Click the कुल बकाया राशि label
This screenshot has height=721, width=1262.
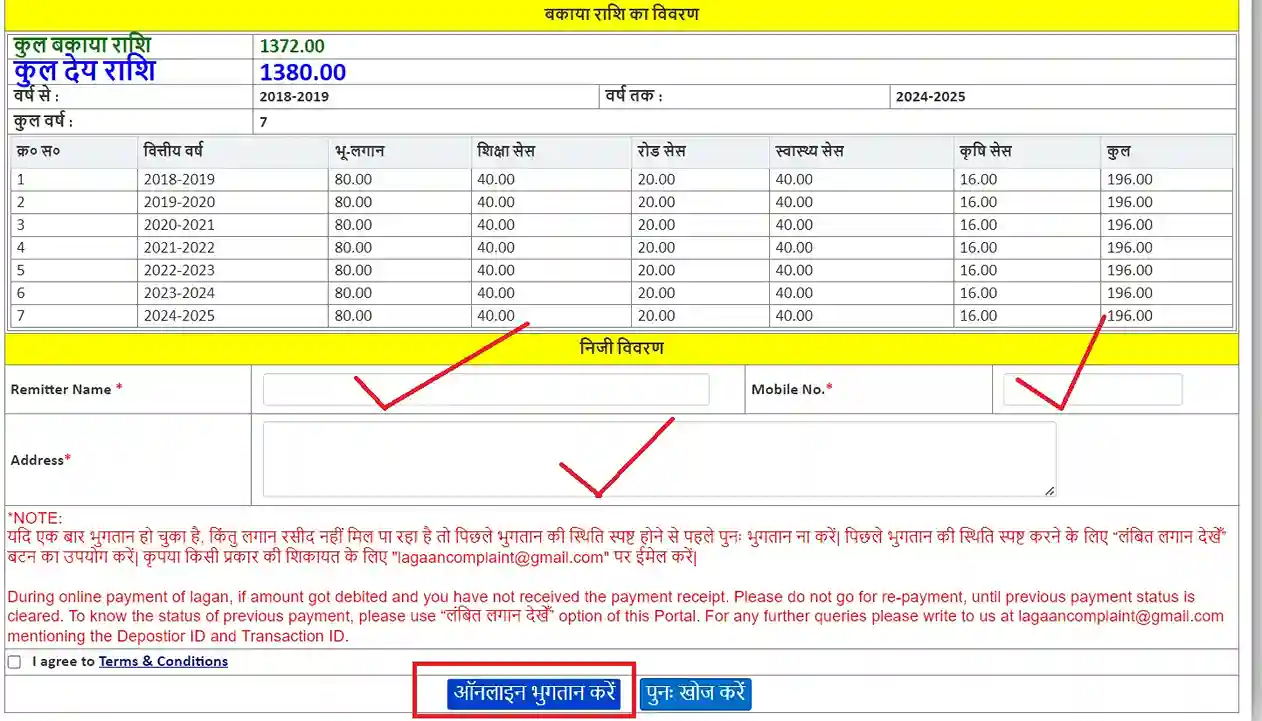pos(82,46)
